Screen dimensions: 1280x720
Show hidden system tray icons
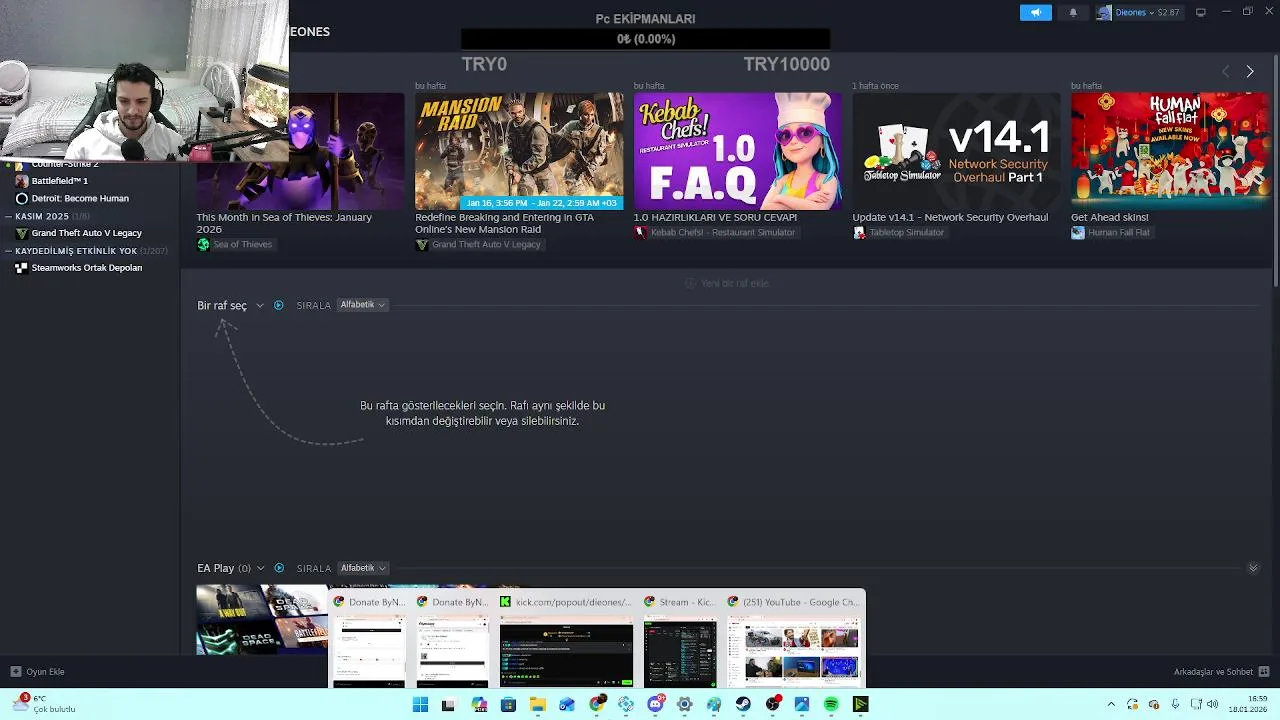[x=1110, y=705]
